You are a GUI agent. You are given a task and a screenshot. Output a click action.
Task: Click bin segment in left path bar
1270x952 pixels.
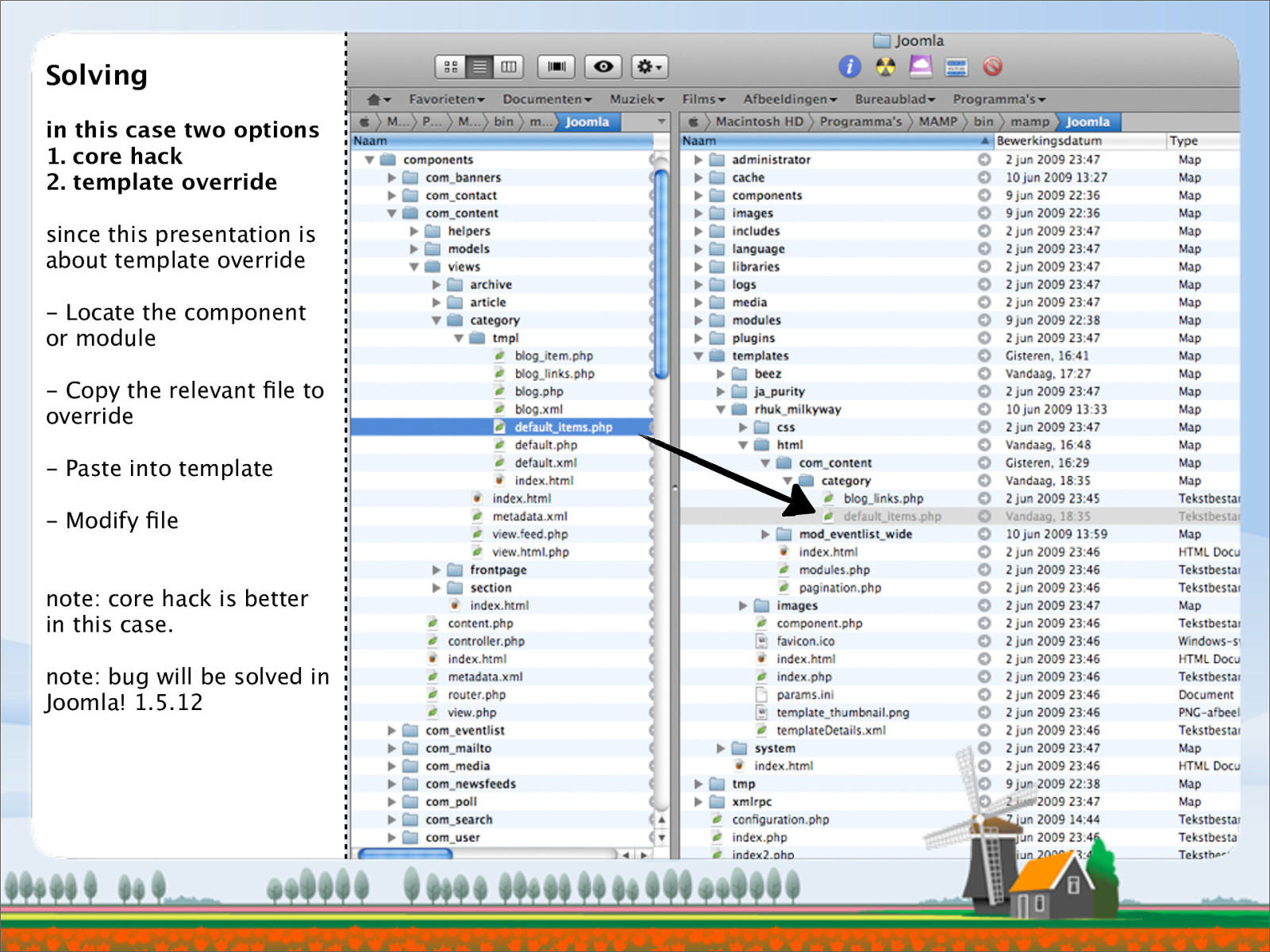(503, 121)
